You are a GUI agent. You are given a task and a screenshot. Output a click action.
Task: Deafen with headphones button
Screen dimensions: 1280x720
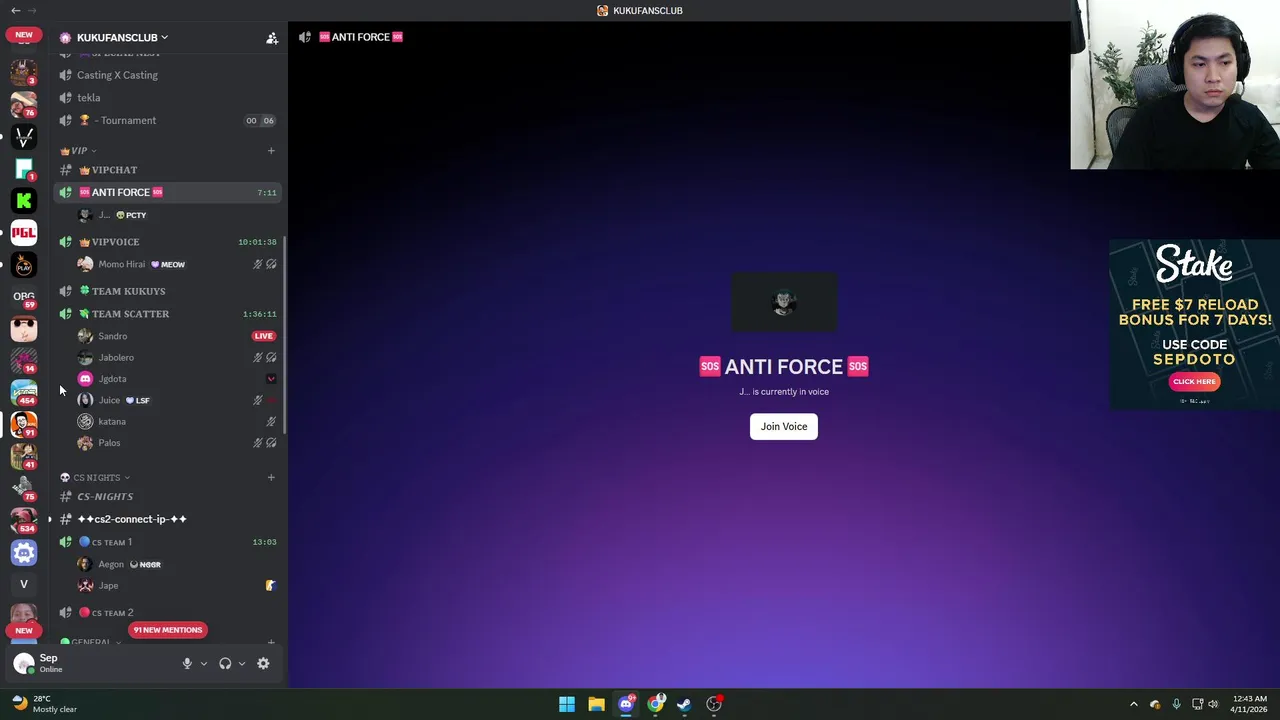[x=225, y=663]
